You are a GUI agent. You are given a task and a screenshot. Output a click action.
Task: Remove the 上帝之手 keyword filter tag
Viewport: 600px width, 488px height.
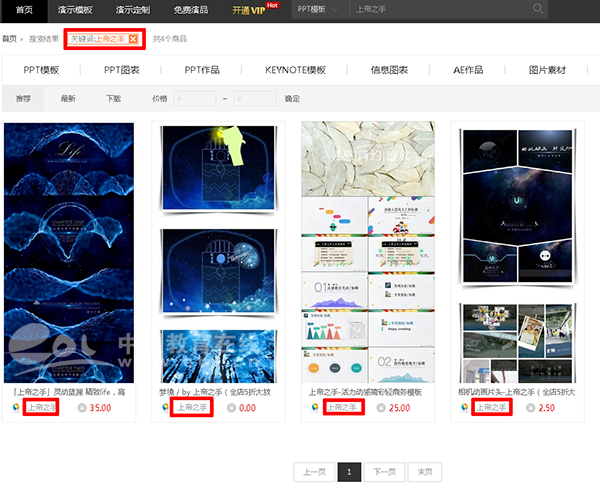coord(133,39)
